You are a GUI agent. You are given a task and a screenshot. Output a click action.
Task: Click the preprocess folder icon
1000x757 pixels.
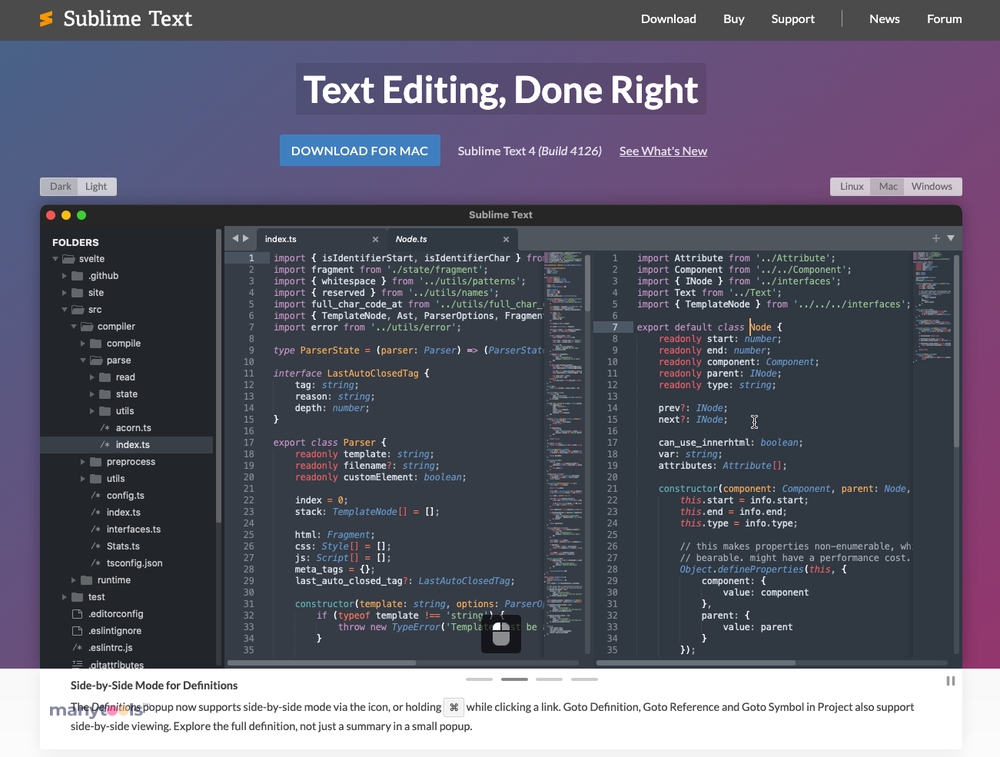(x=96, y=462)
